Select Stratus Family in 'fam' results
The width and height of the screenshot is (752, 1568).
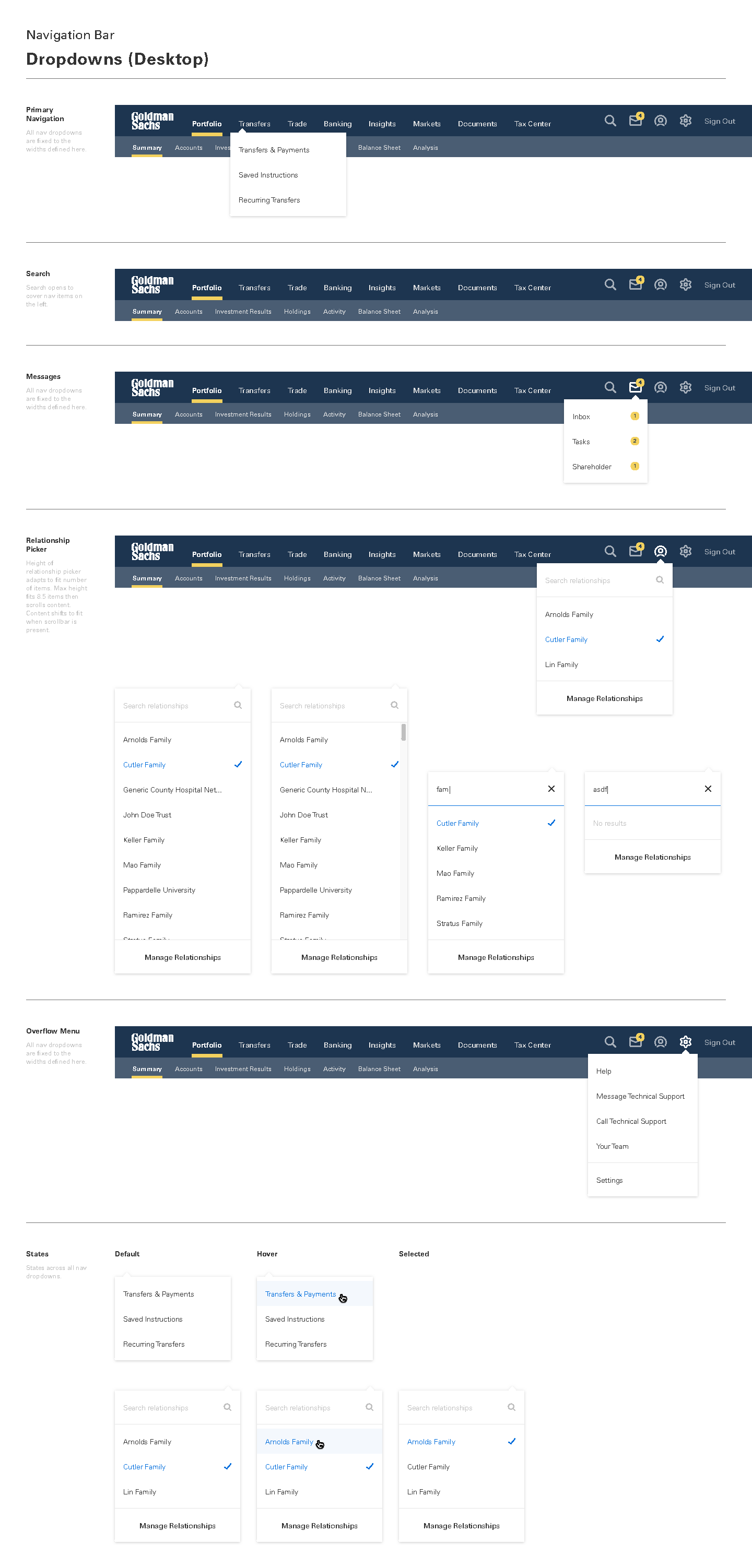point(496,923)
